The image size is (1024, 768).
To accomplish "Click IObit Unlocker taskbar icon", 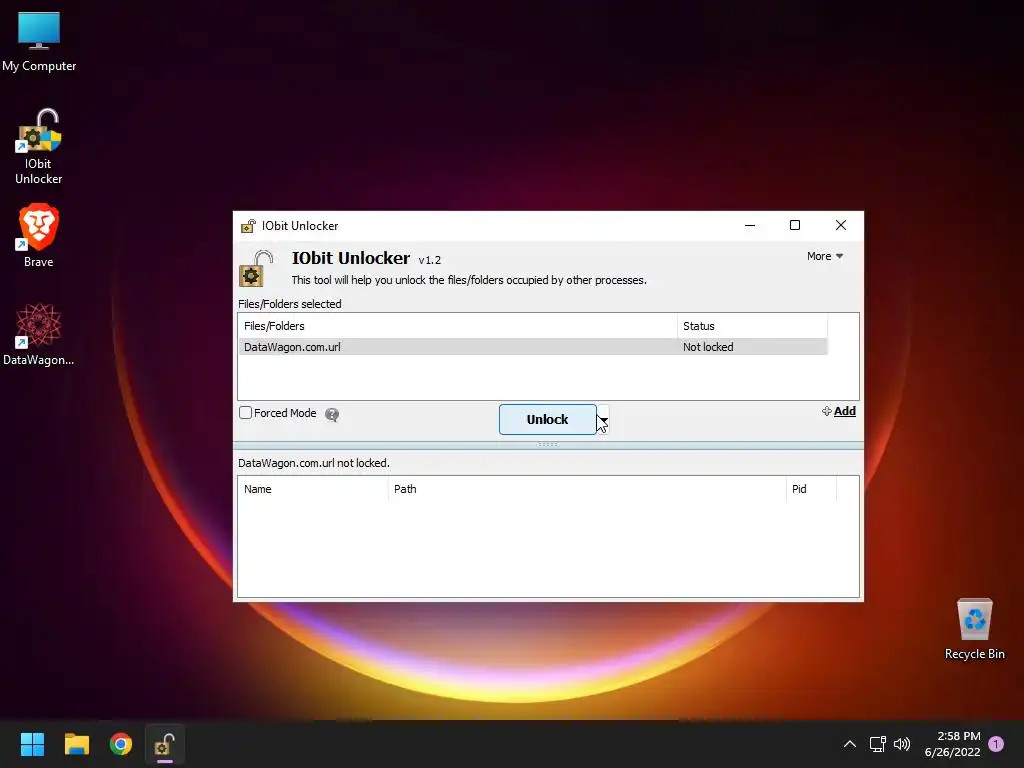I will [165, 744].
